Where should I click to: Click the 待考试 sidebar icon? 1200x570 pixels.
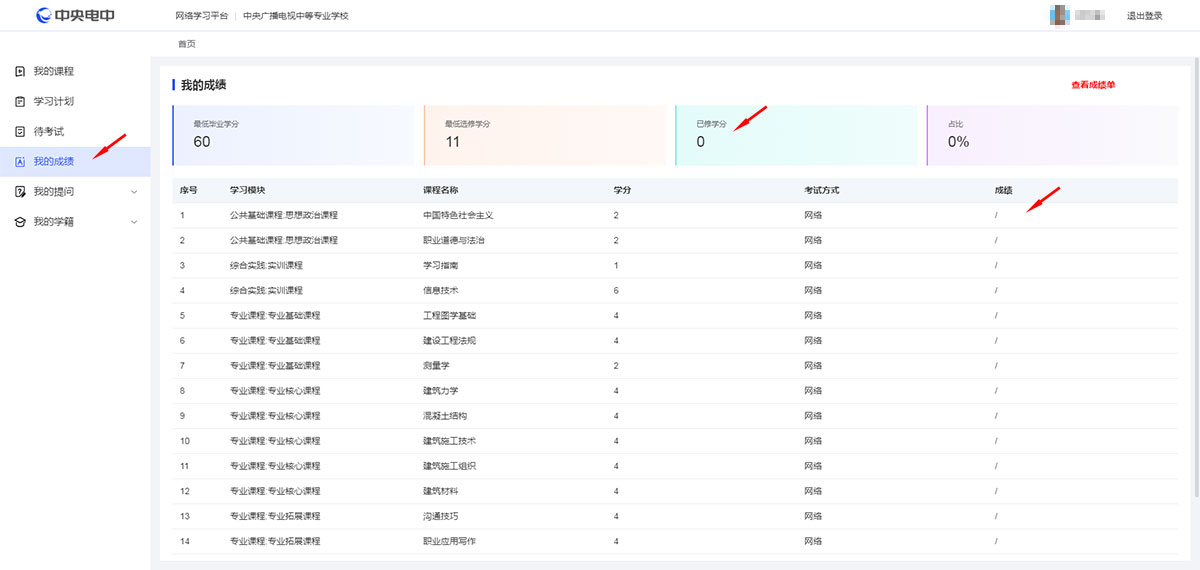[x=20, y=131]
